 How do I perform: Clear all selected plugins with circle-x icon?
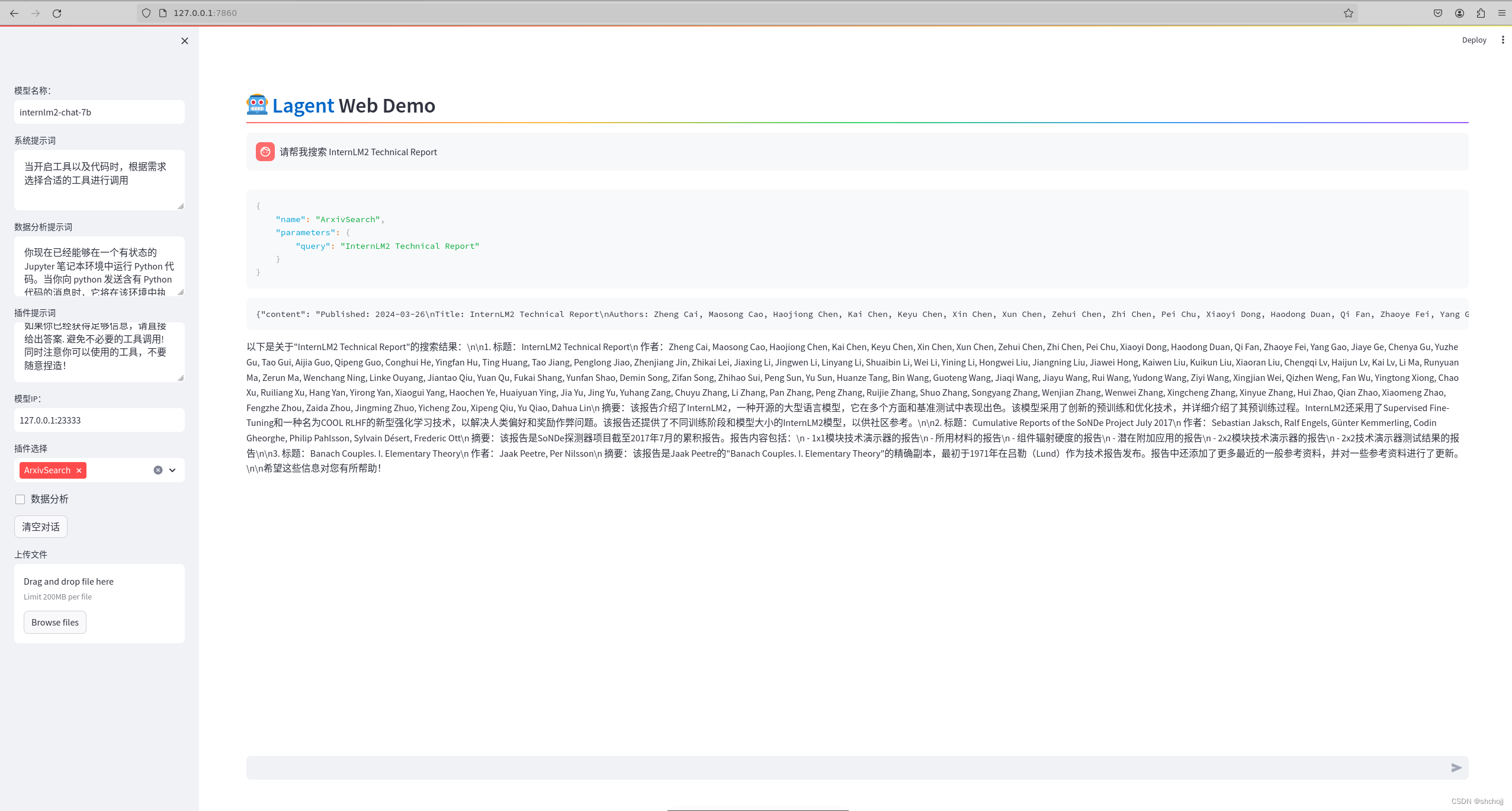pos(158,470)
